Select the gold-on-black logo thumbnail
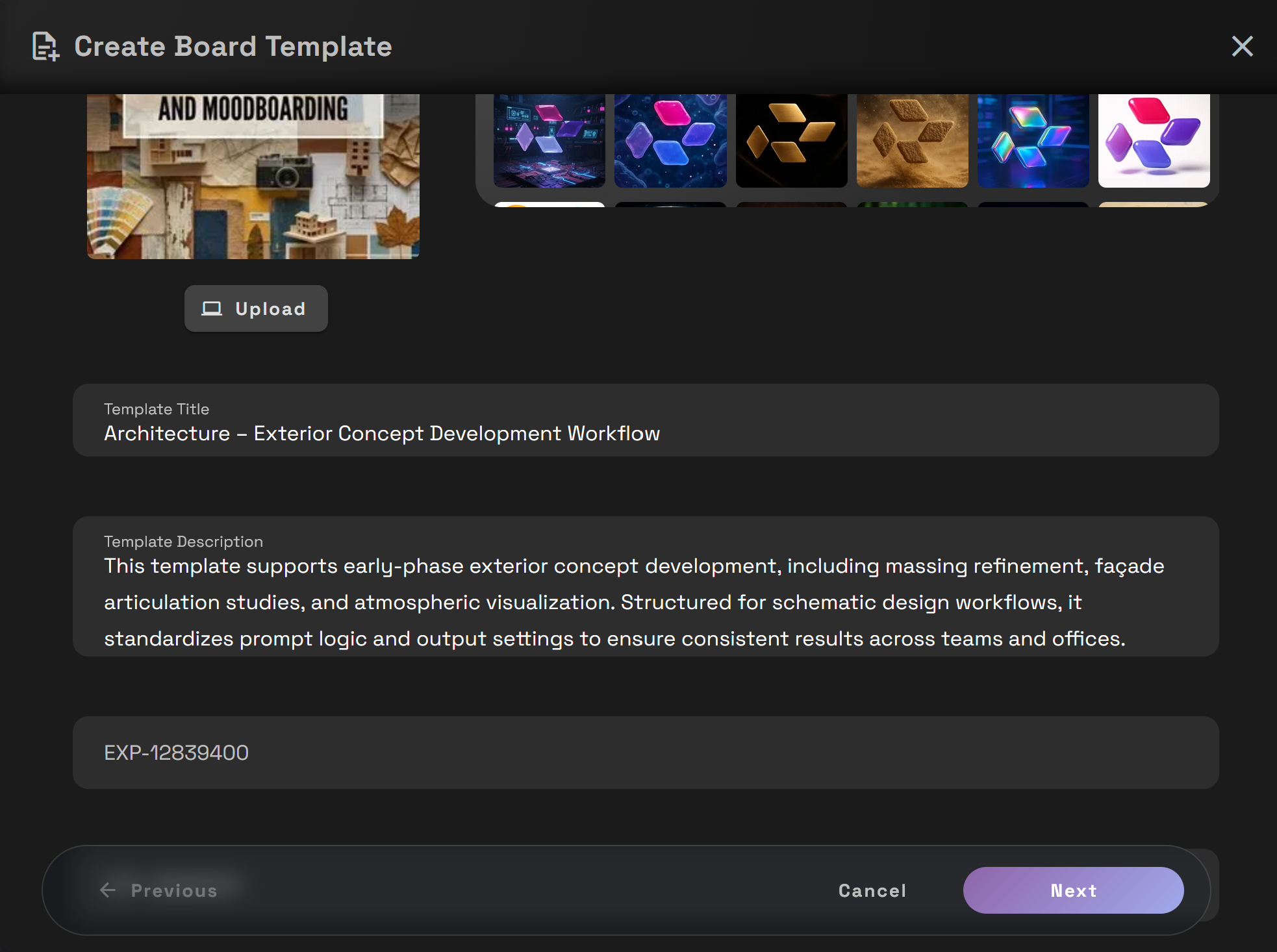The image size is (1277, 952). 791,141
